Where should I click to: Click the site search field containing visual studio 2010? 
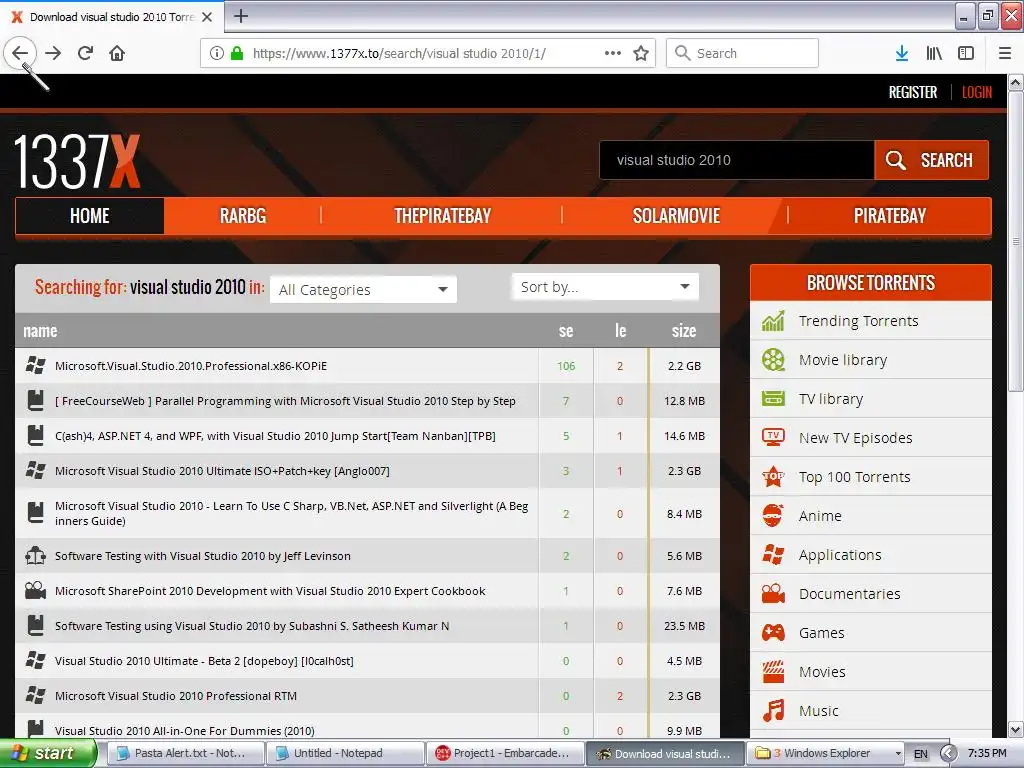point(737,160)
